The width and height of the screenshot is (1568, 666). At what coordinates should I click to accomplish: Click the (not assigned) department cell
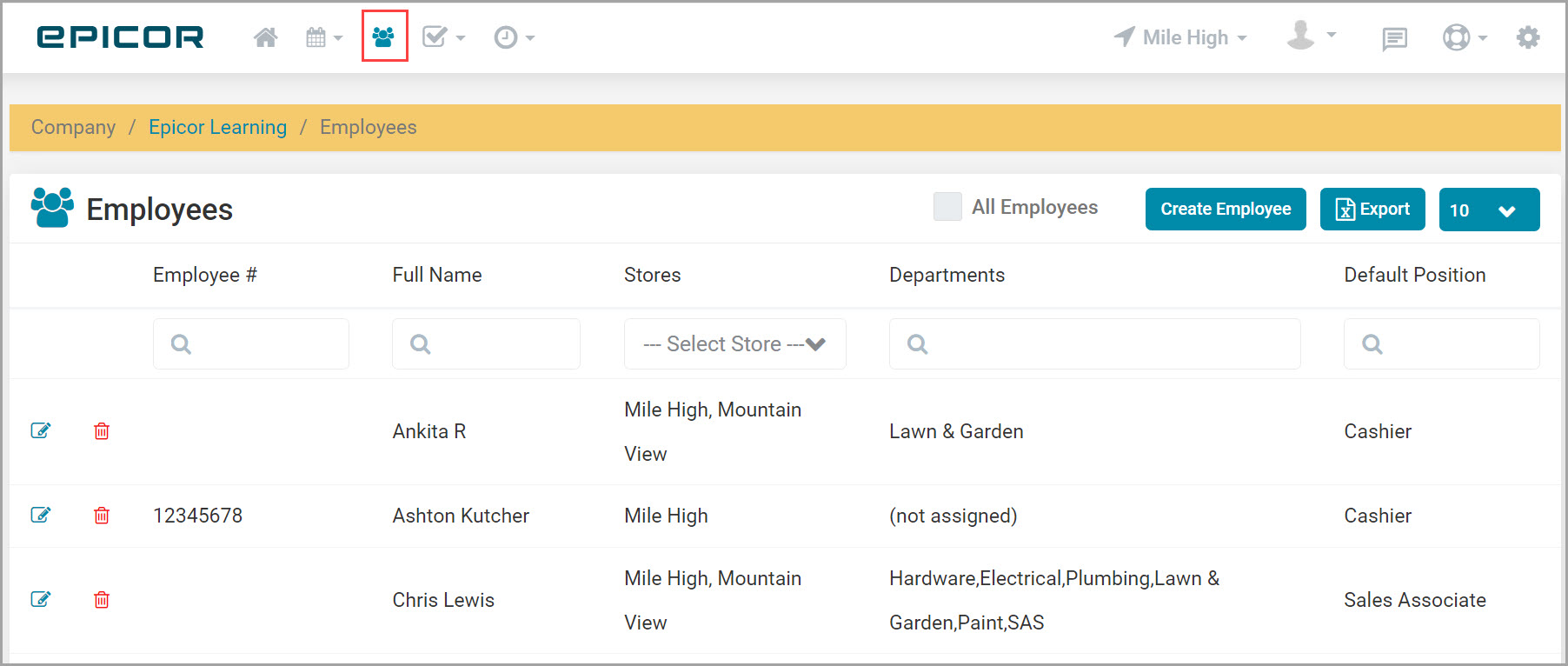point(953,516)
